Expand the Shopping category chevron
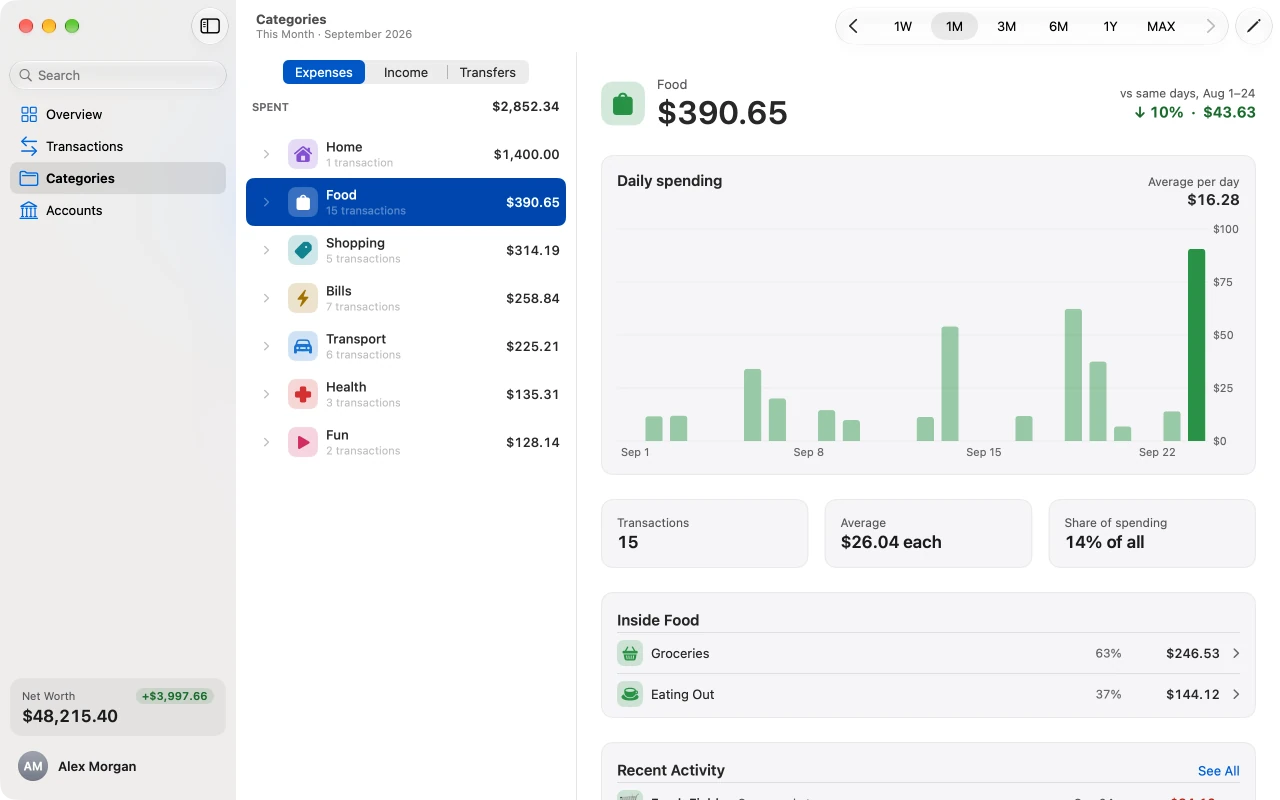1280x800 pixels. point(266,250)
